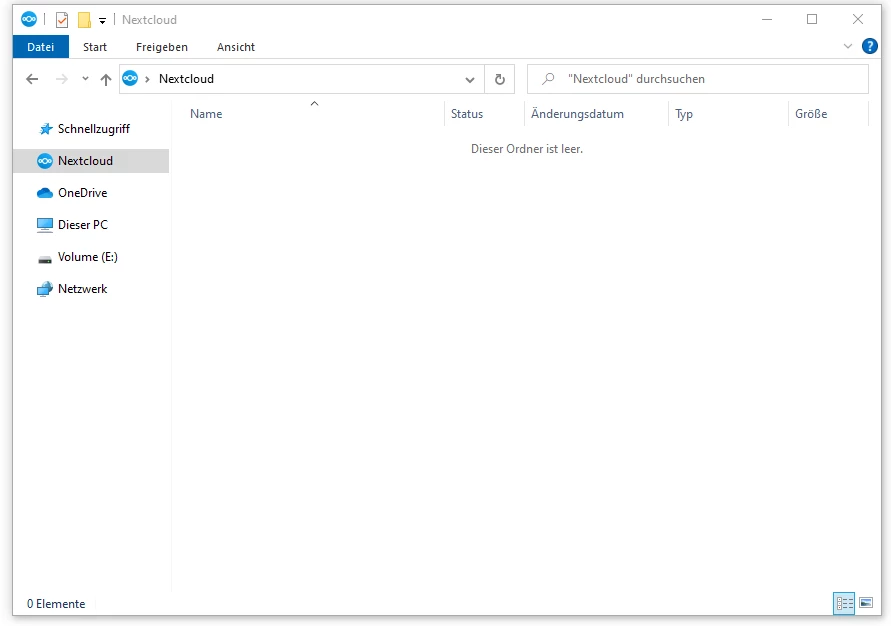This screenshot has width=891, height=626.
Task: Click the New folder icon in the quick access toolbar
Action: coord(84,20)
